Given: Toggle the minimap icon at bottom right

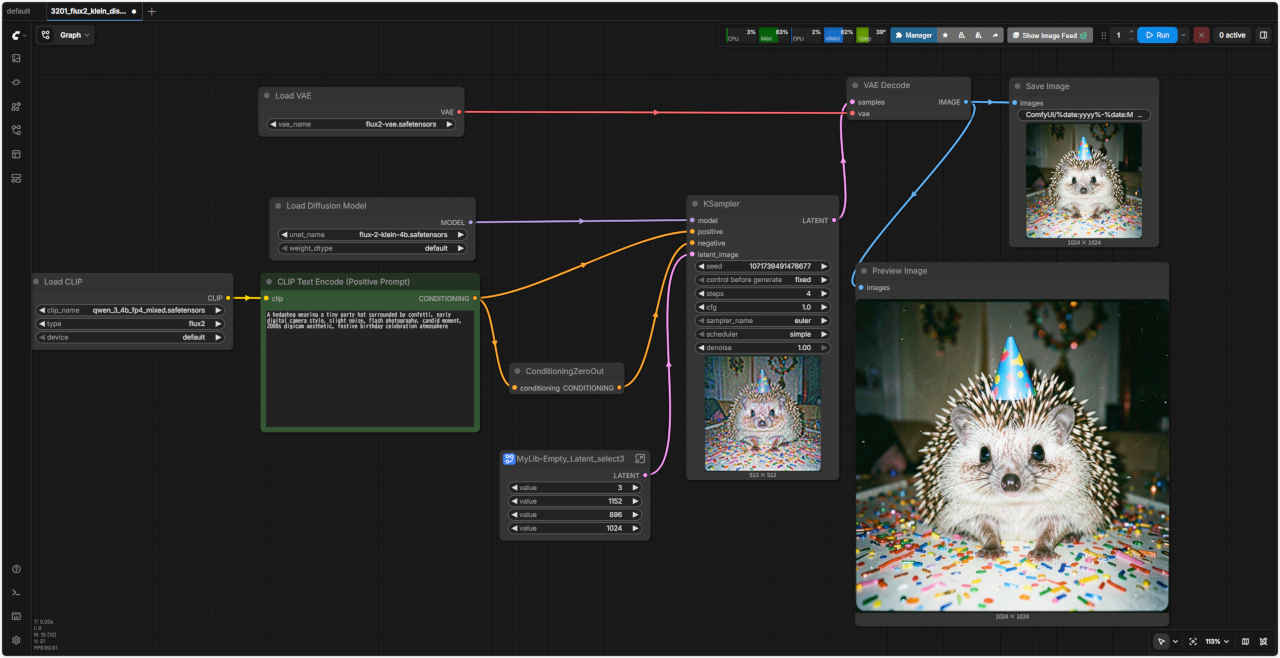Looking at the screenshot, I should click(x=1245, y=641).
